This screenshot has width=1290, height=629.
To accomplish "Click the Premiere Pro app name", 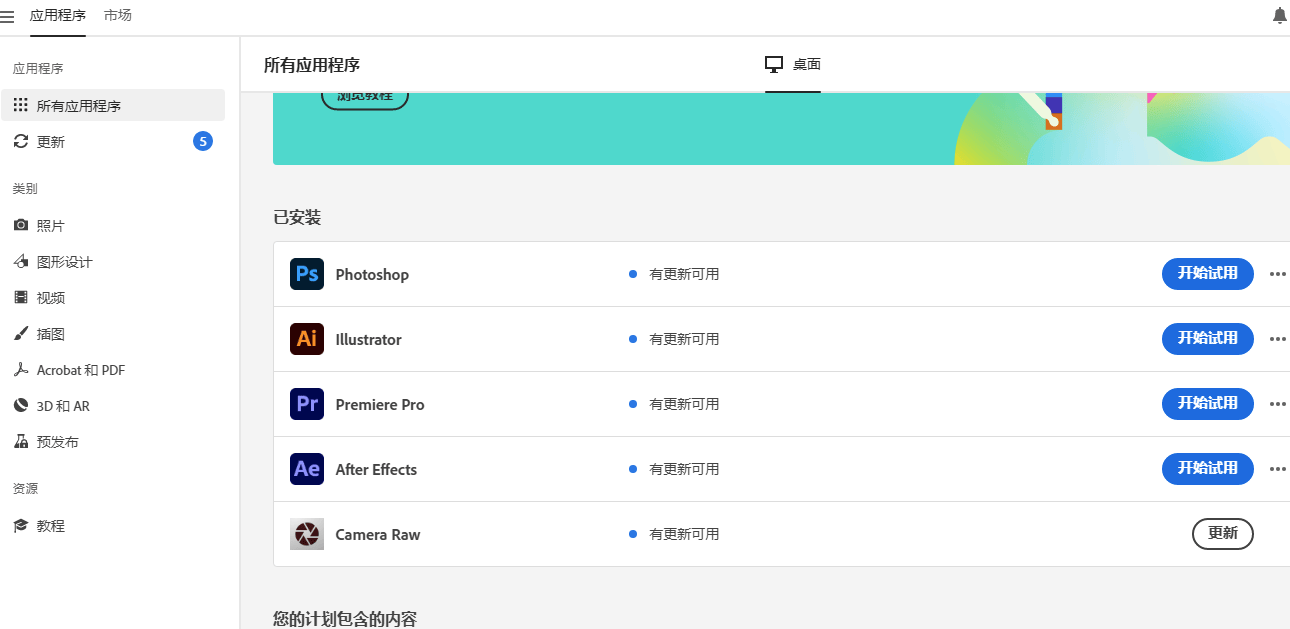I will tap(380, 405).
